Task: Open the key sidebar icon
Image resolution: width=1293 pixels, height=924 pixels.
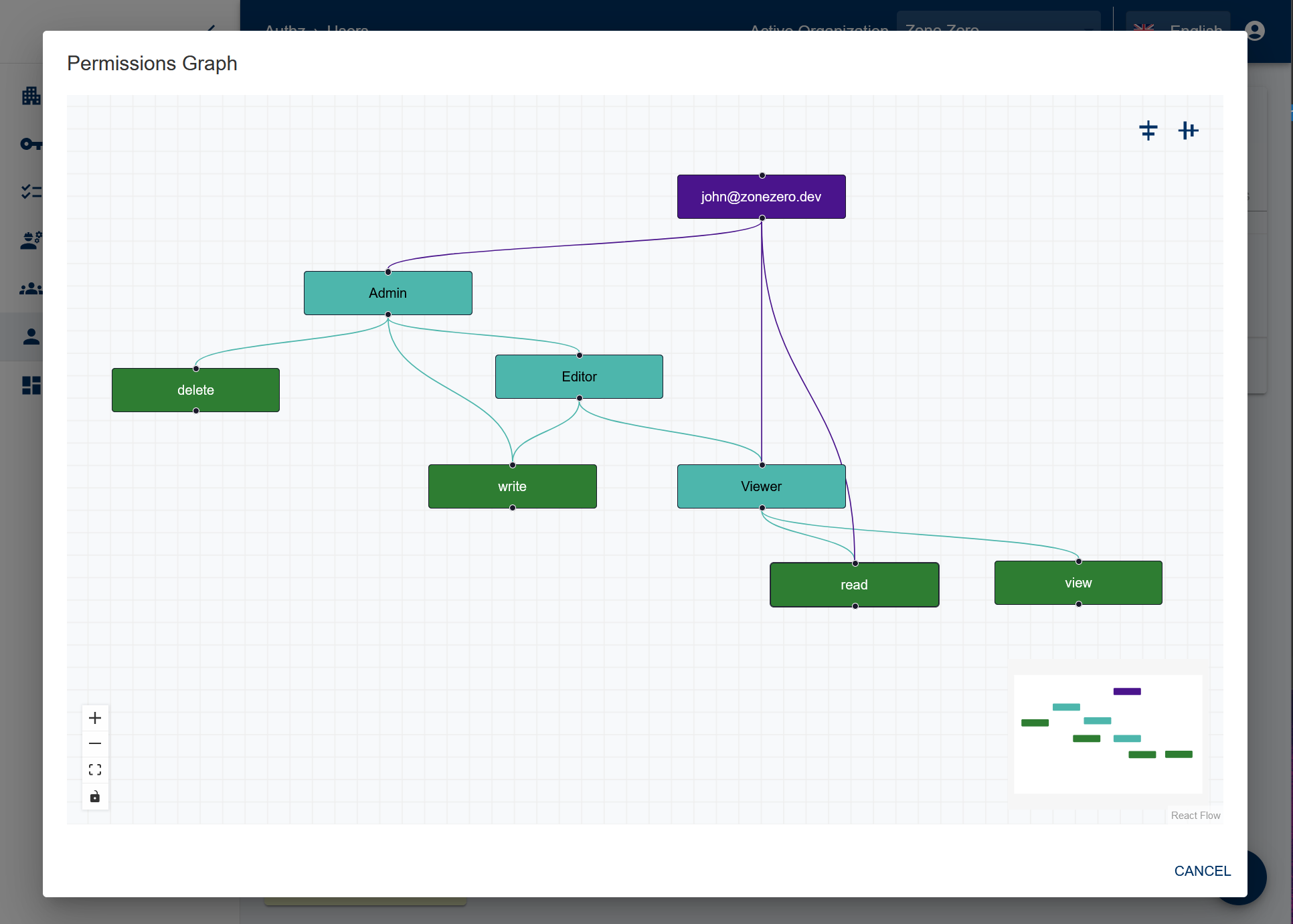Action: [31, 144]
